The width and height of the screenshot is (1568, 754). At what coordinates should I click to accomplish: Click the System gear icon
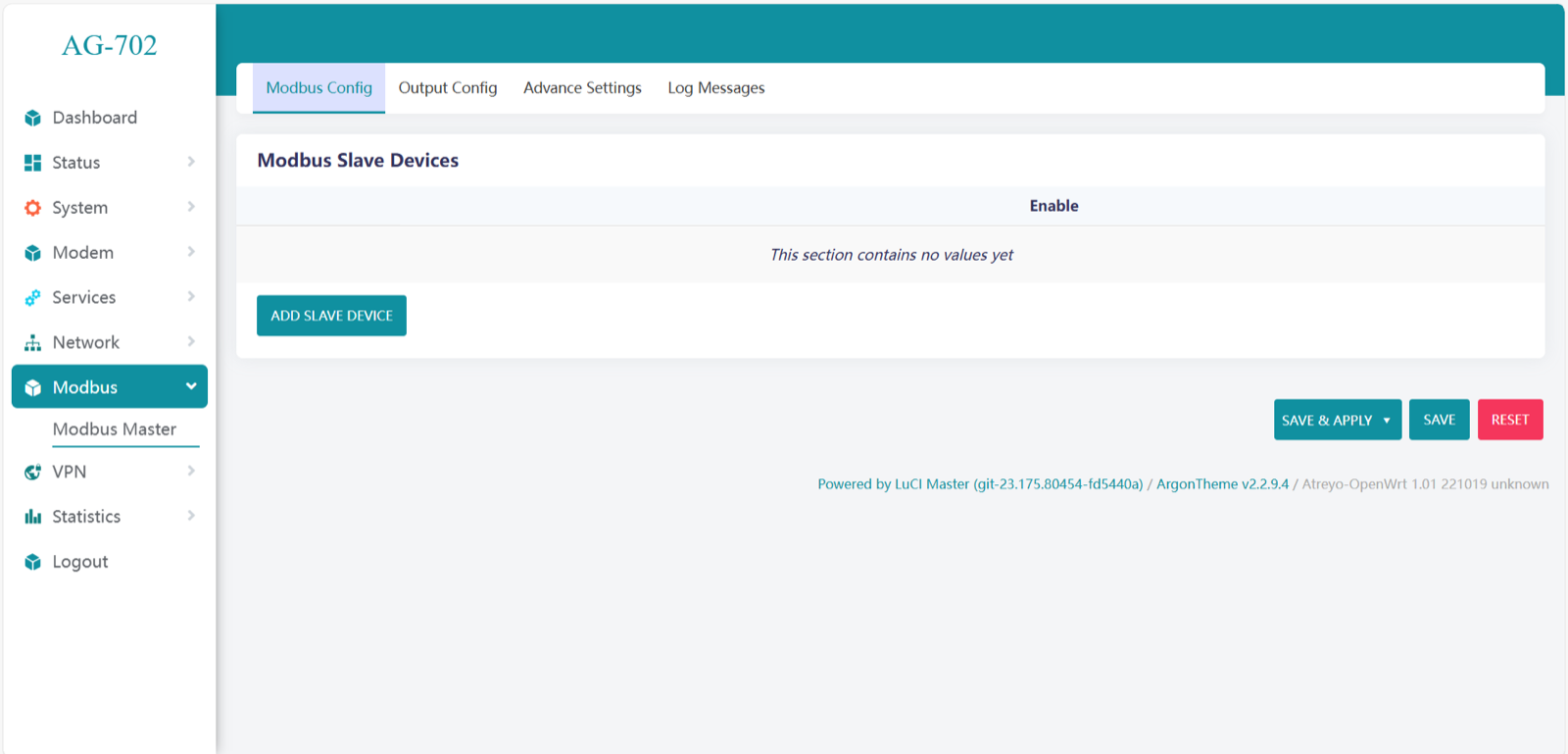coord(32,208)
